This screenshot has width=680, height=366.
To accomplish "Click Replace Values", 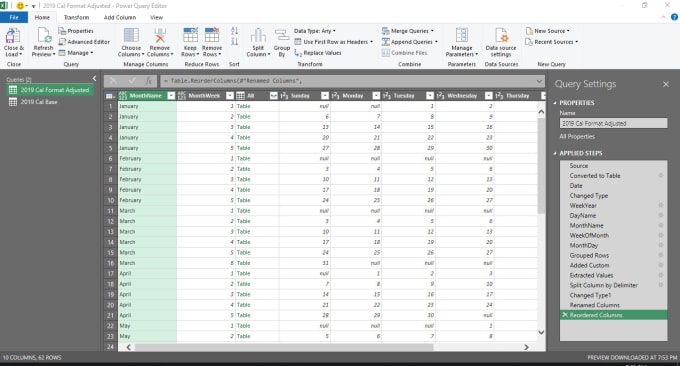I will click(x=318, y=52).
